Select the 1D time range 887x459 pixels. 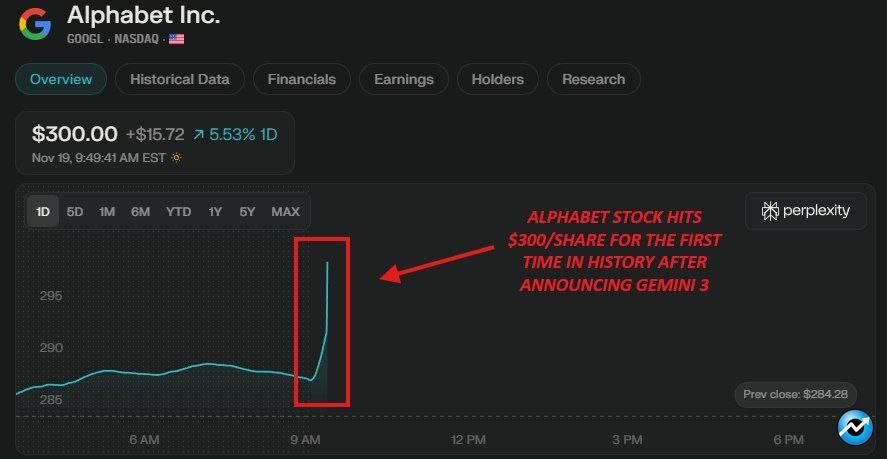coord(43,211)
